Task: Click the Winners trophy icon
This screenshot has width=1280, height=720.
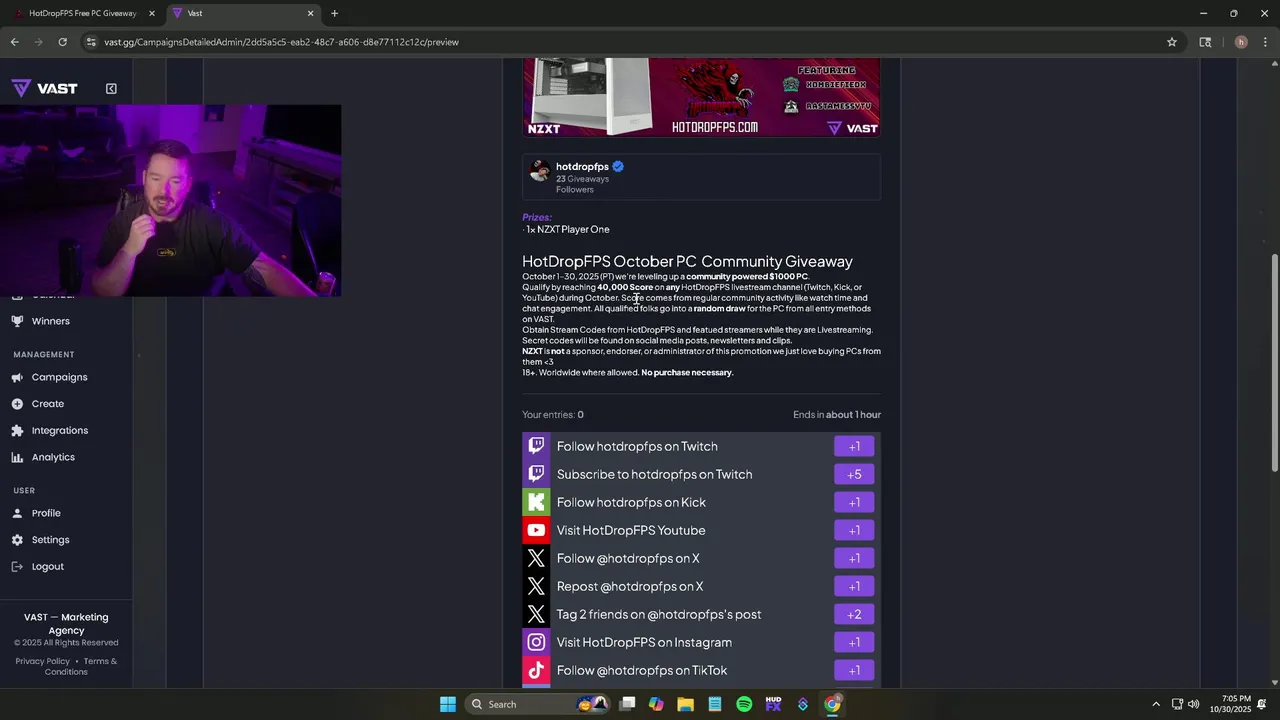Action: click(x=17, y=321)
